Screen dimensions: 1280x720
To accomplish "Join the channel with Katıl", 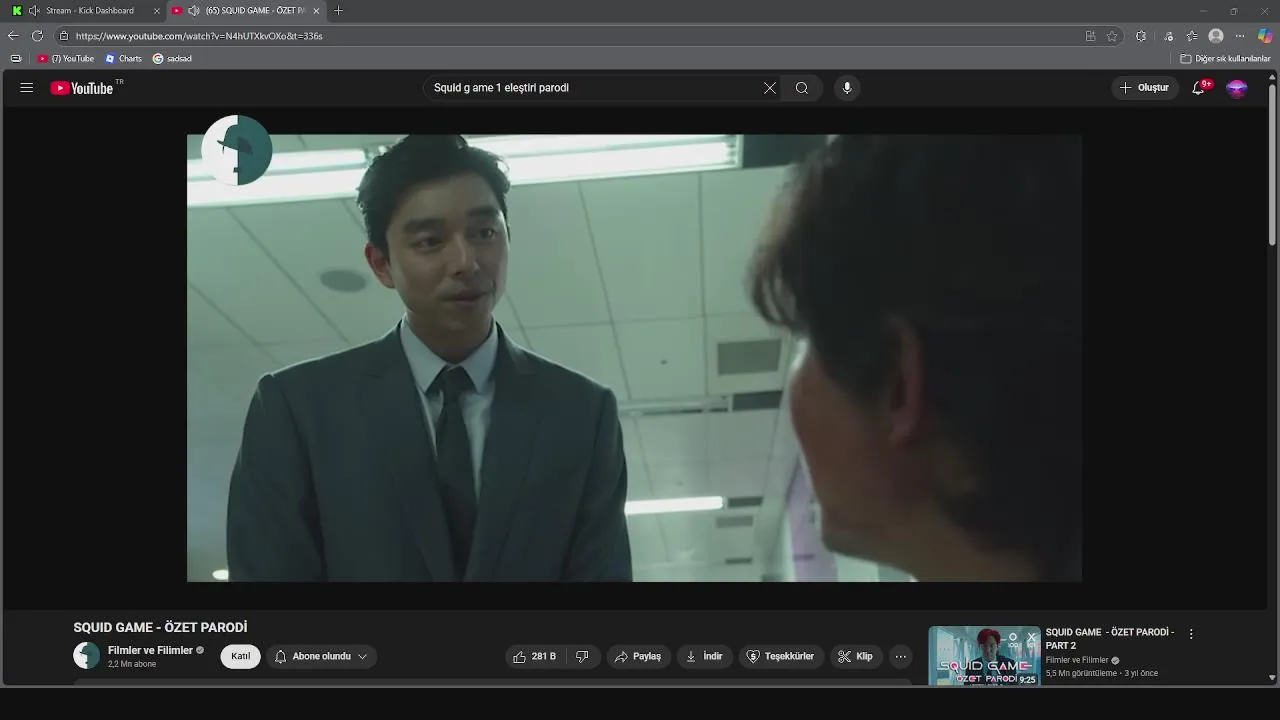I will 241,657.
